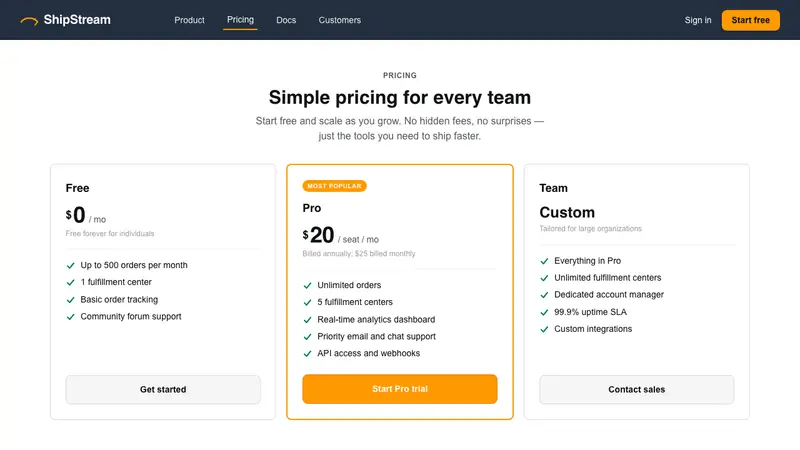
Task: Click the Pro plan title
Action: tap(312, 208)
